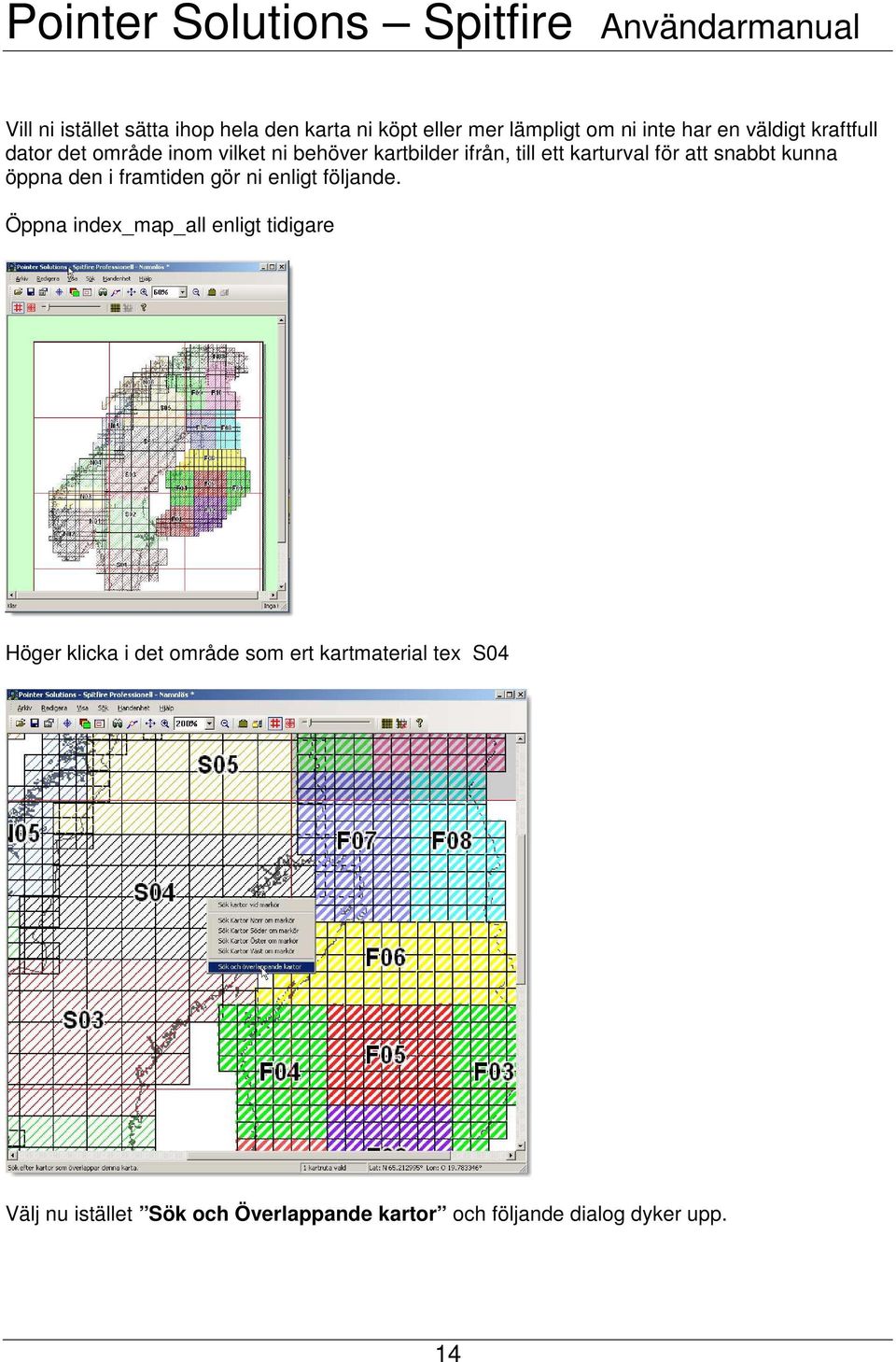Click the green-red layers icon in 60% window
The height and width of the screenshot is (1362, 896).
[x=74, y=292]
